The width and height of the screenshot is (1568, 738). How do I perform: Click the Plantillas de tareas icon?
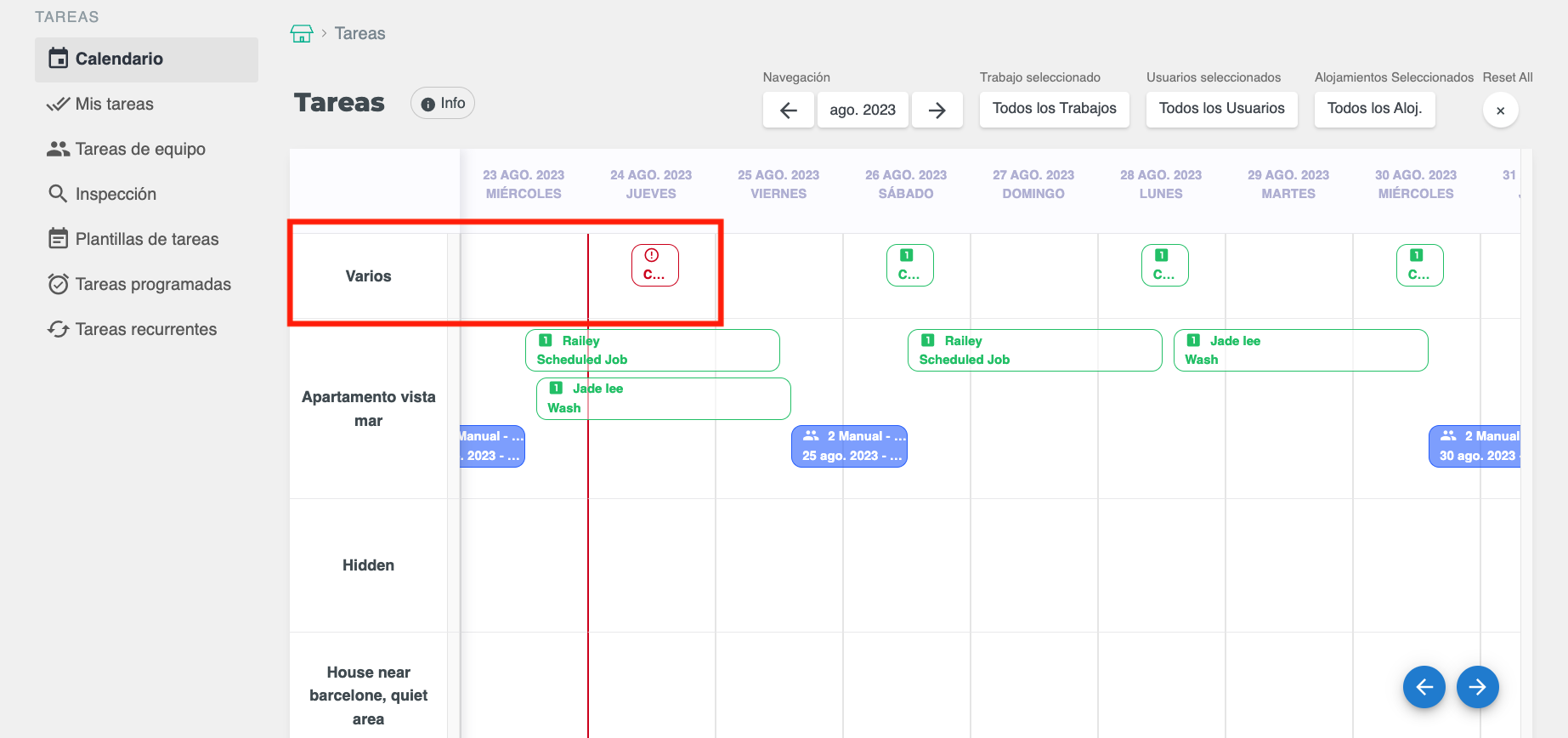(x=58, y=239)
